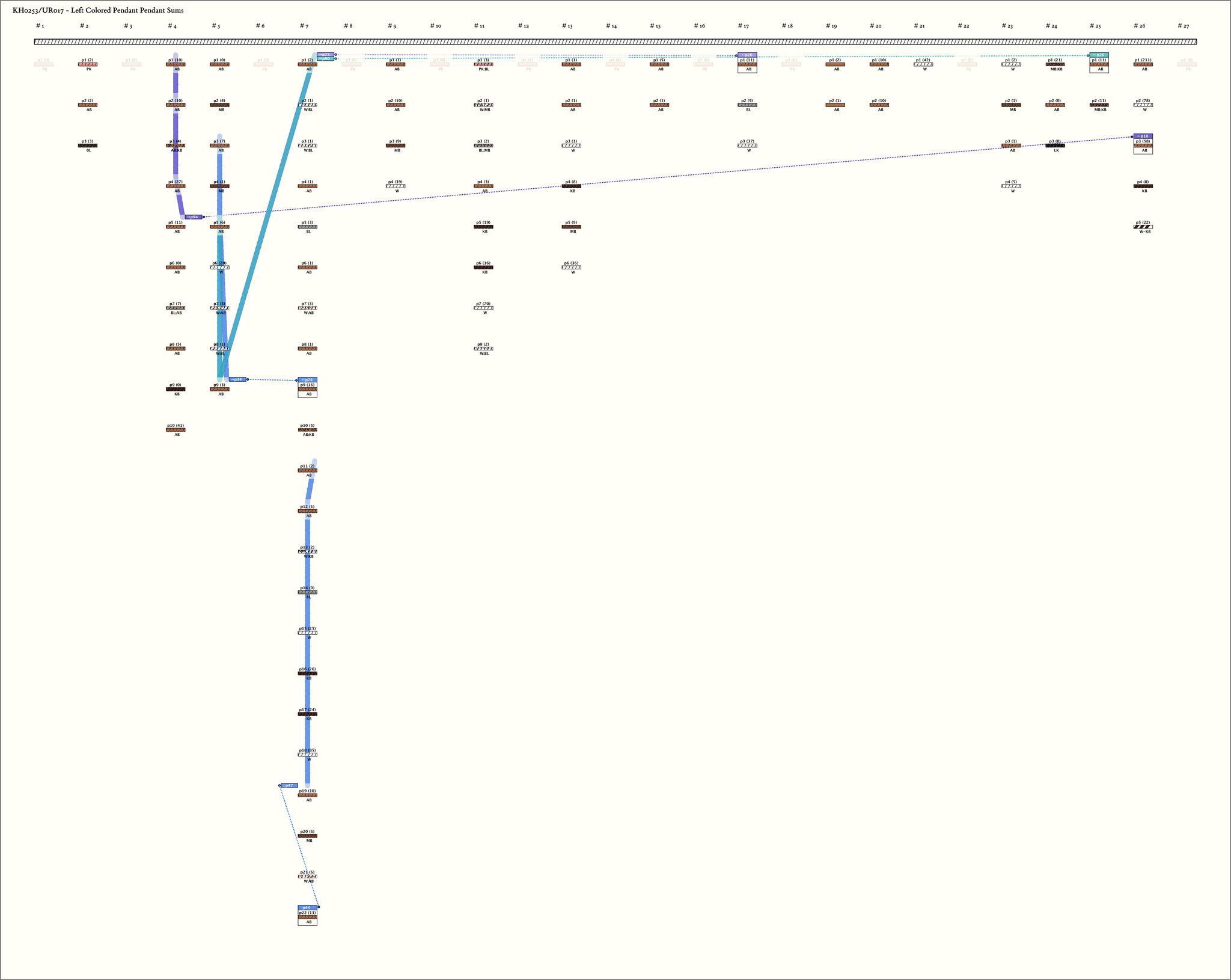This screenshot has height=980, width=1231.
Task: Click the purple →p73 tag on cord 7
Action: [325, 55]
